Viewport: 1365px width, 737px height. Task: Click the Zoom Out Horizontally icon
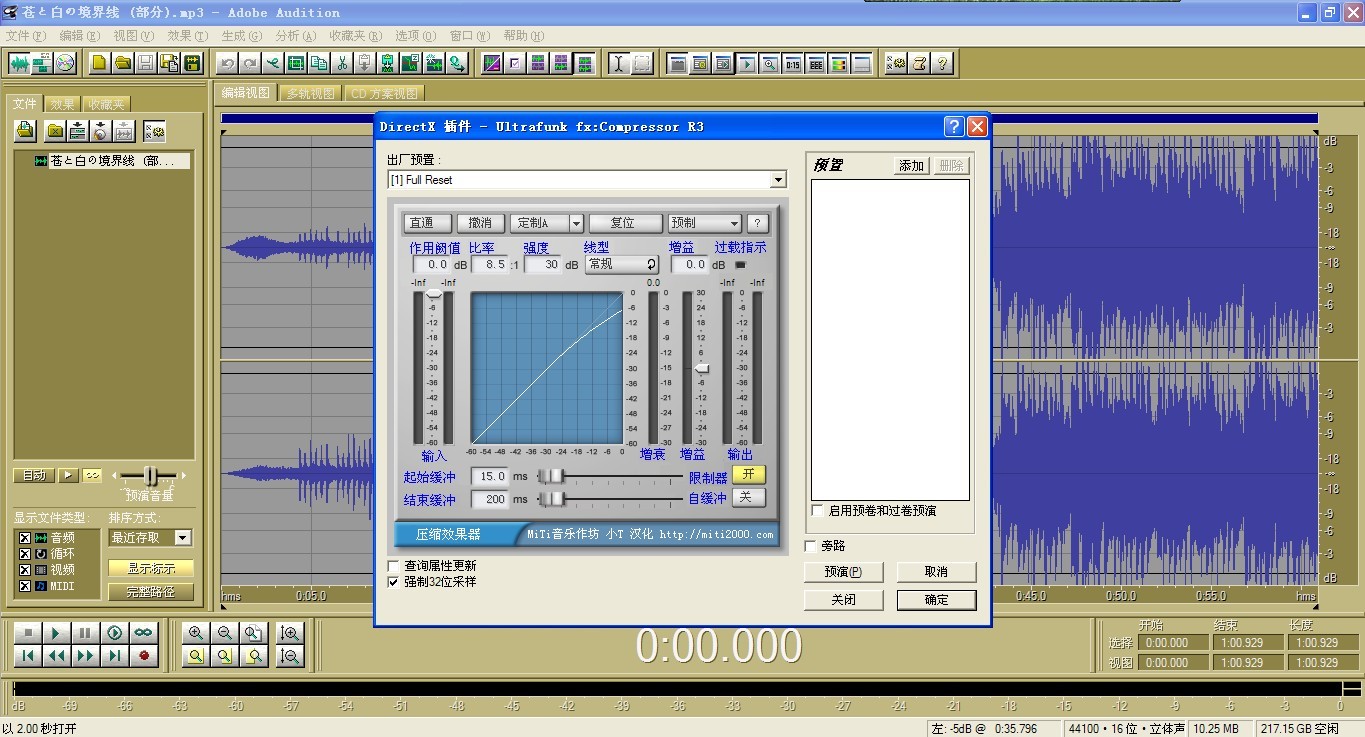coord(225,633)
